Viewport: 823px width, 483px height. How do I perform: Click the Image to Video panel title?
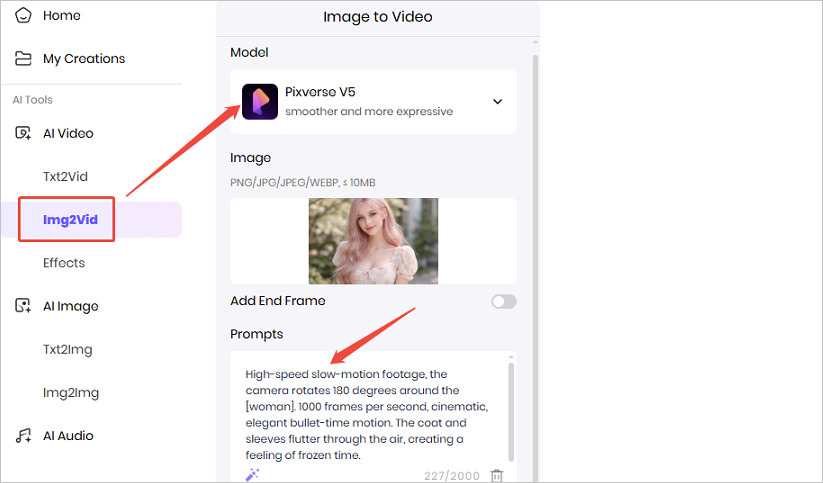pos(378,17)
